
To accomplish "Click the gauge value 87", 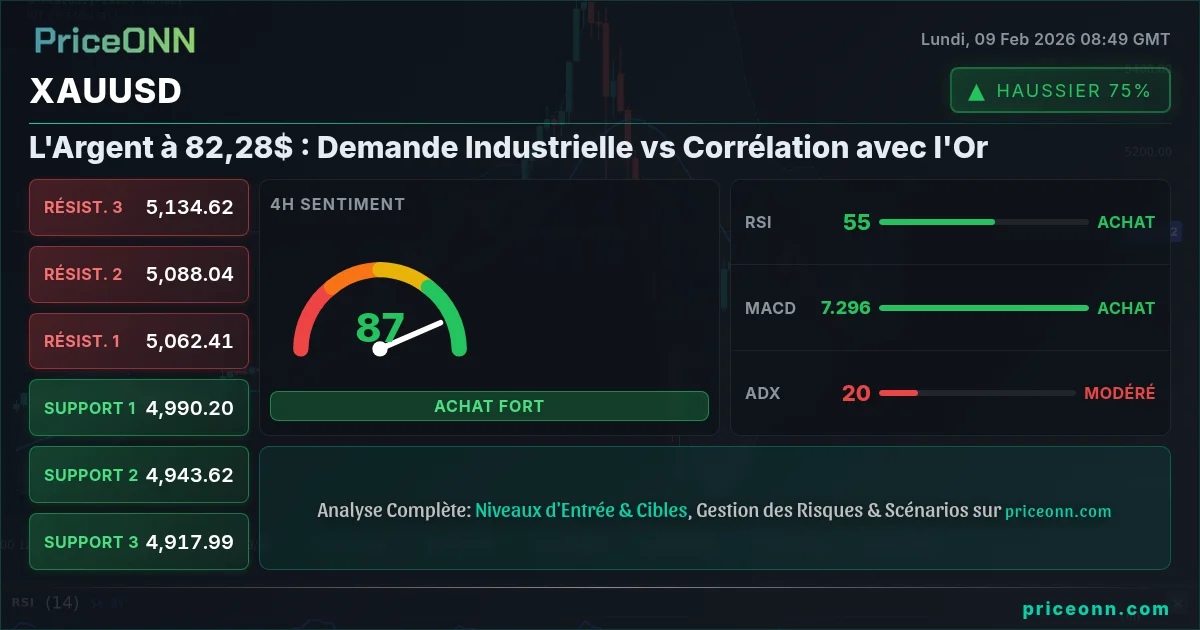I will coord(380,327).
